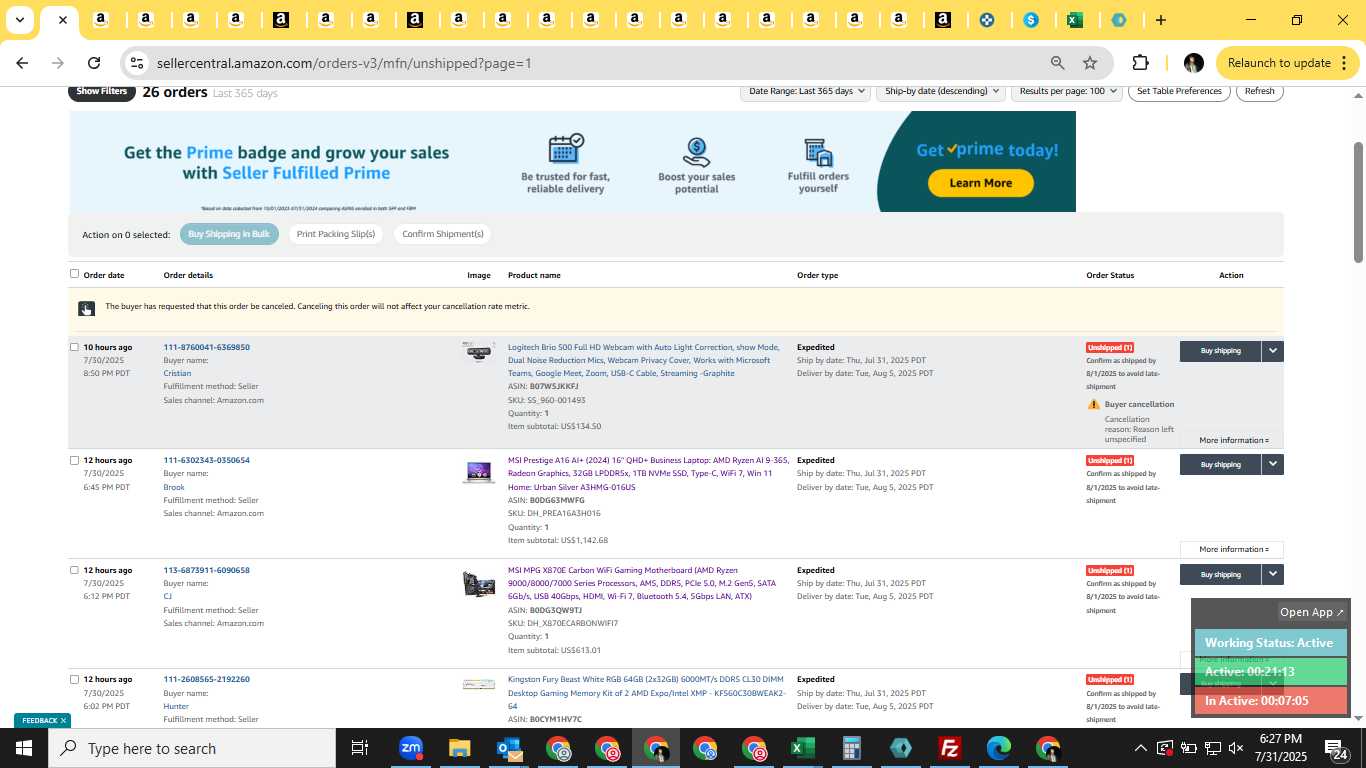This screenshot has width=1366, height=768.
Task: Click Print Packing Slip(s)
Action: coord(336,234)
